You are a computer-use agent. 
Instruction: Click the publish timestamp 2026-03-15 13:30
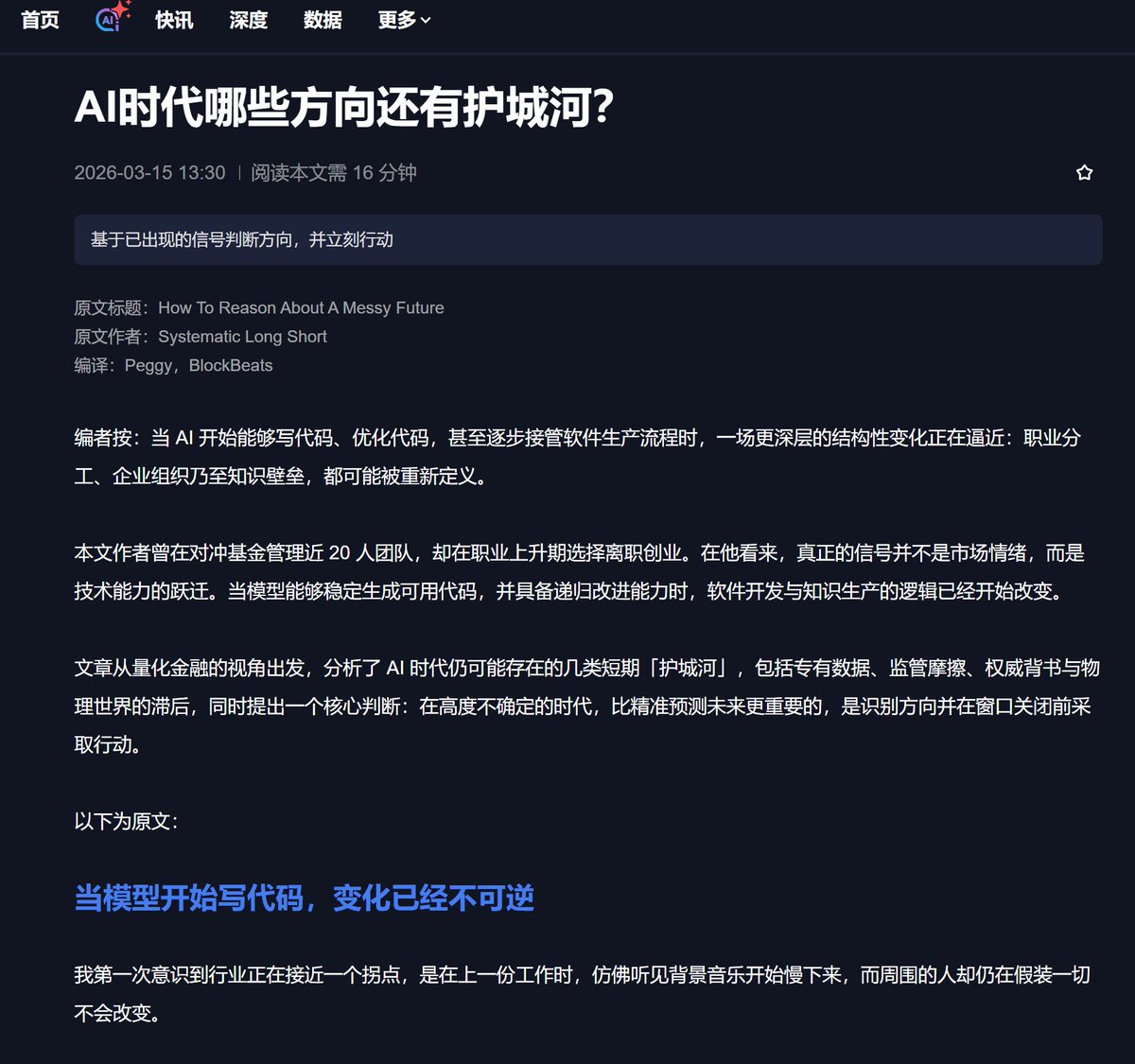[150, 173]
